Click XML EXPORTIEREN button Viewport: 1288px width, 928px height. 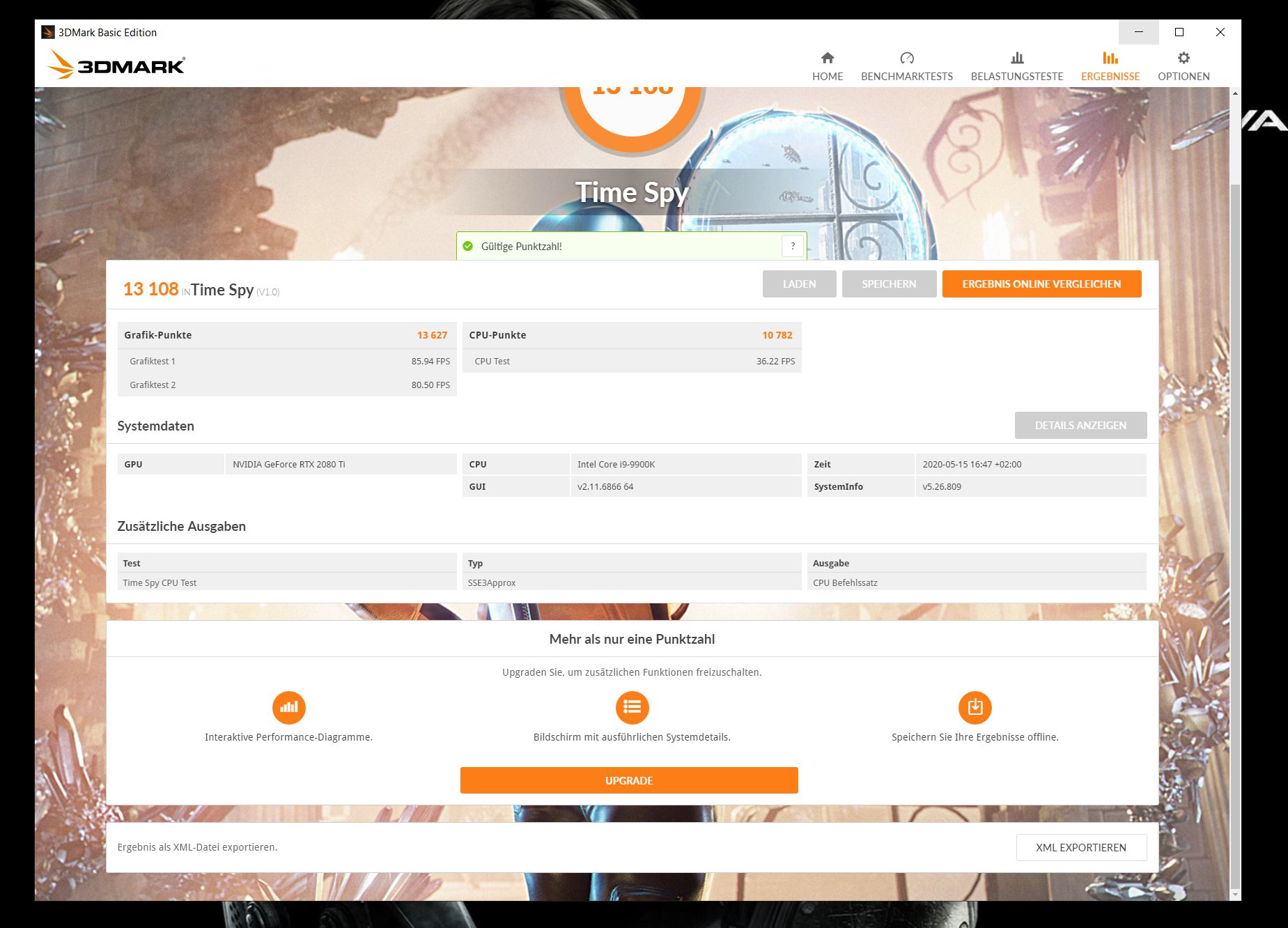coord(1081,847)
